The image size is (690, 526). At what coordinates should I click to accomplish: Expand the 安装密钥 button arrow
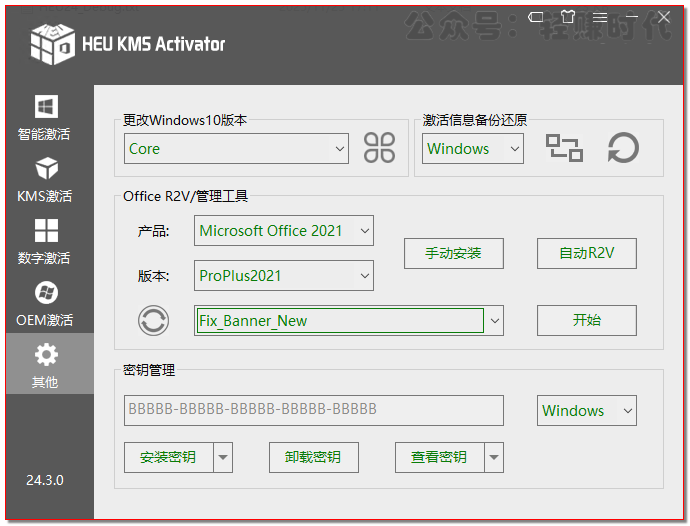click(223, 457)
